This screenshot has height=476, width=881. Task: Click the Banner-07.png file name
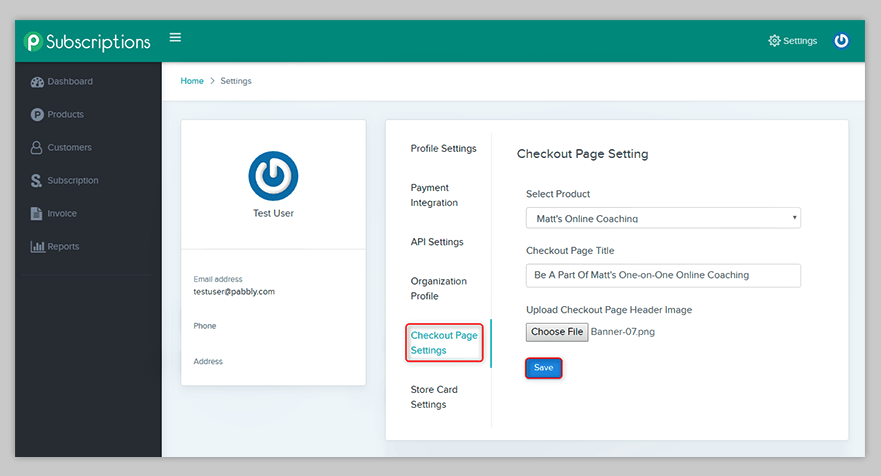[x=623, y=332]
